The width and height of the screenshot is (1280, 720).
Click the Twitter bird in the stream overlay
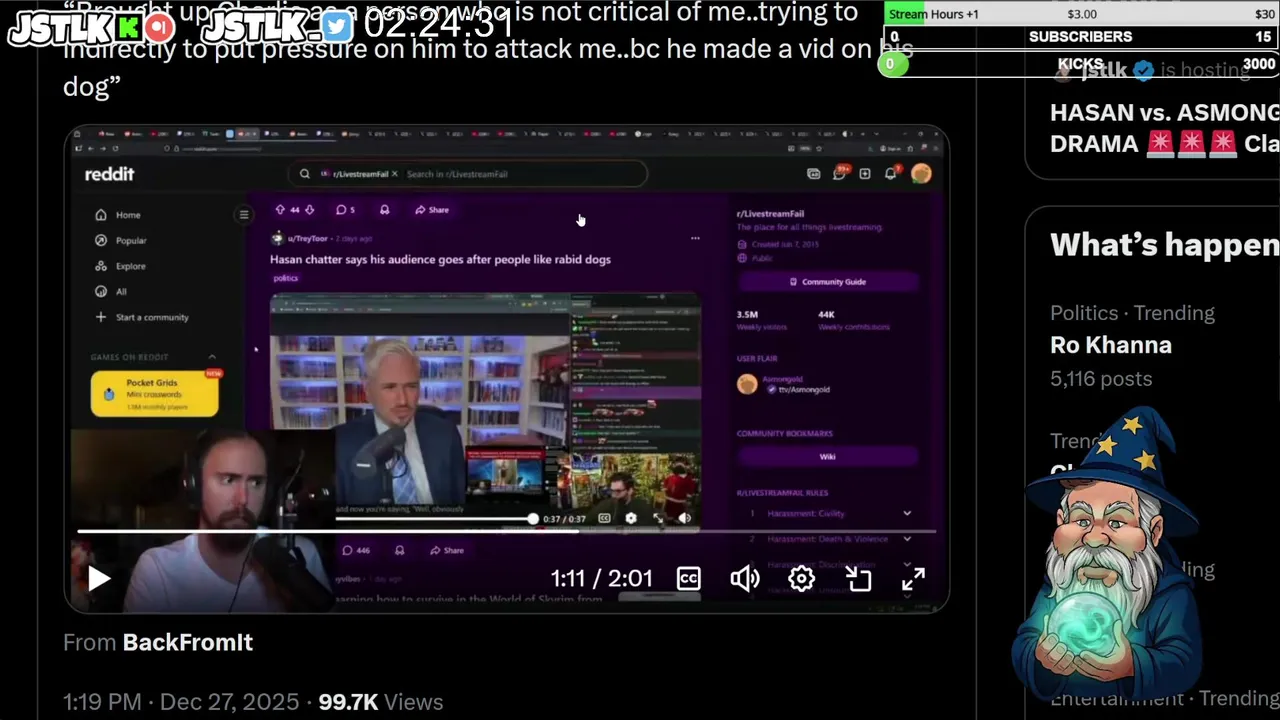[338, 27]
